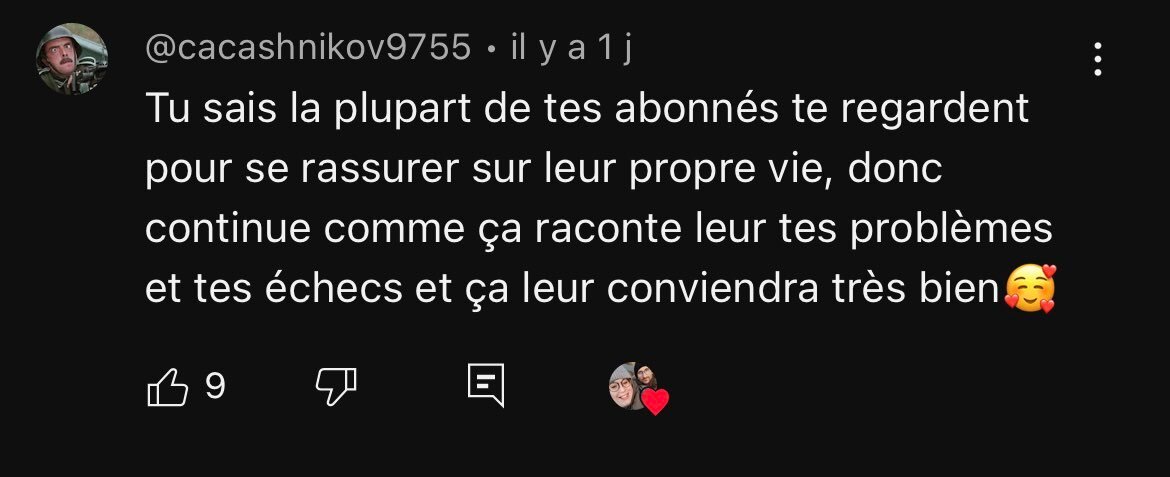1170x477 pixels.
Task: Click the line starting 'Tu sais la plupart'
Action: tap(586, 110)
